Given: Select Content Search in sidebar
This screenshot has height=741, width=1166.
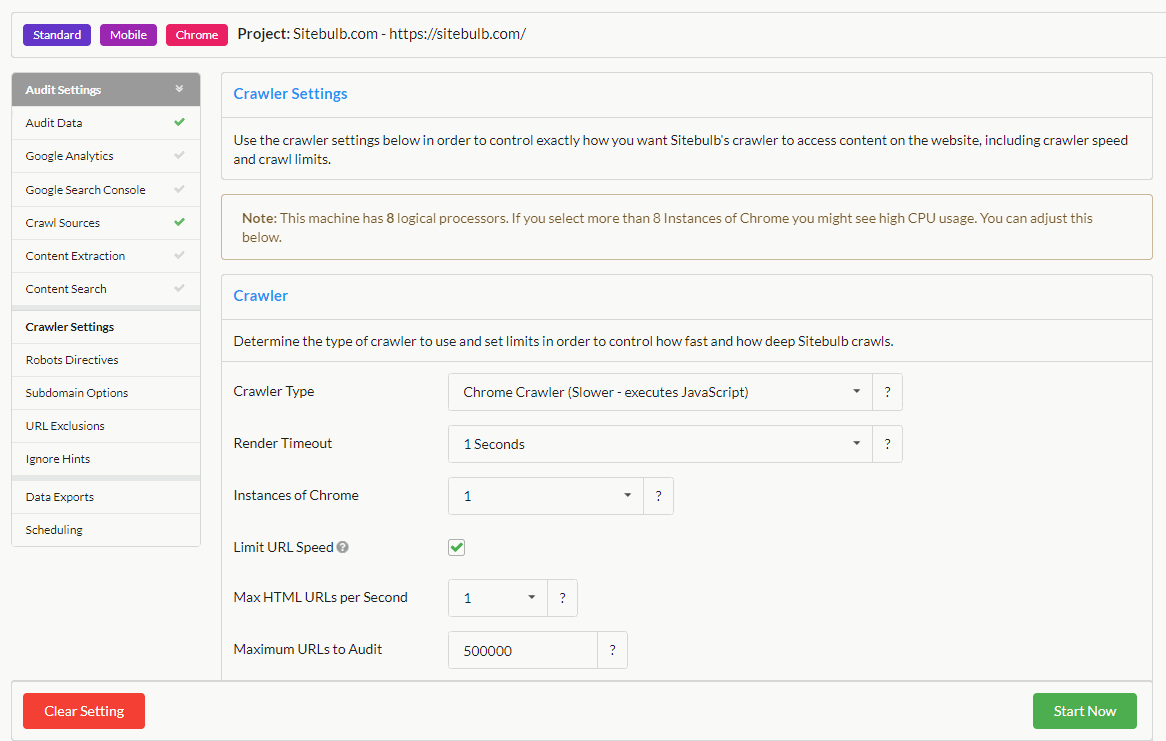Looking at the screenshot, I should coord(106,289).
